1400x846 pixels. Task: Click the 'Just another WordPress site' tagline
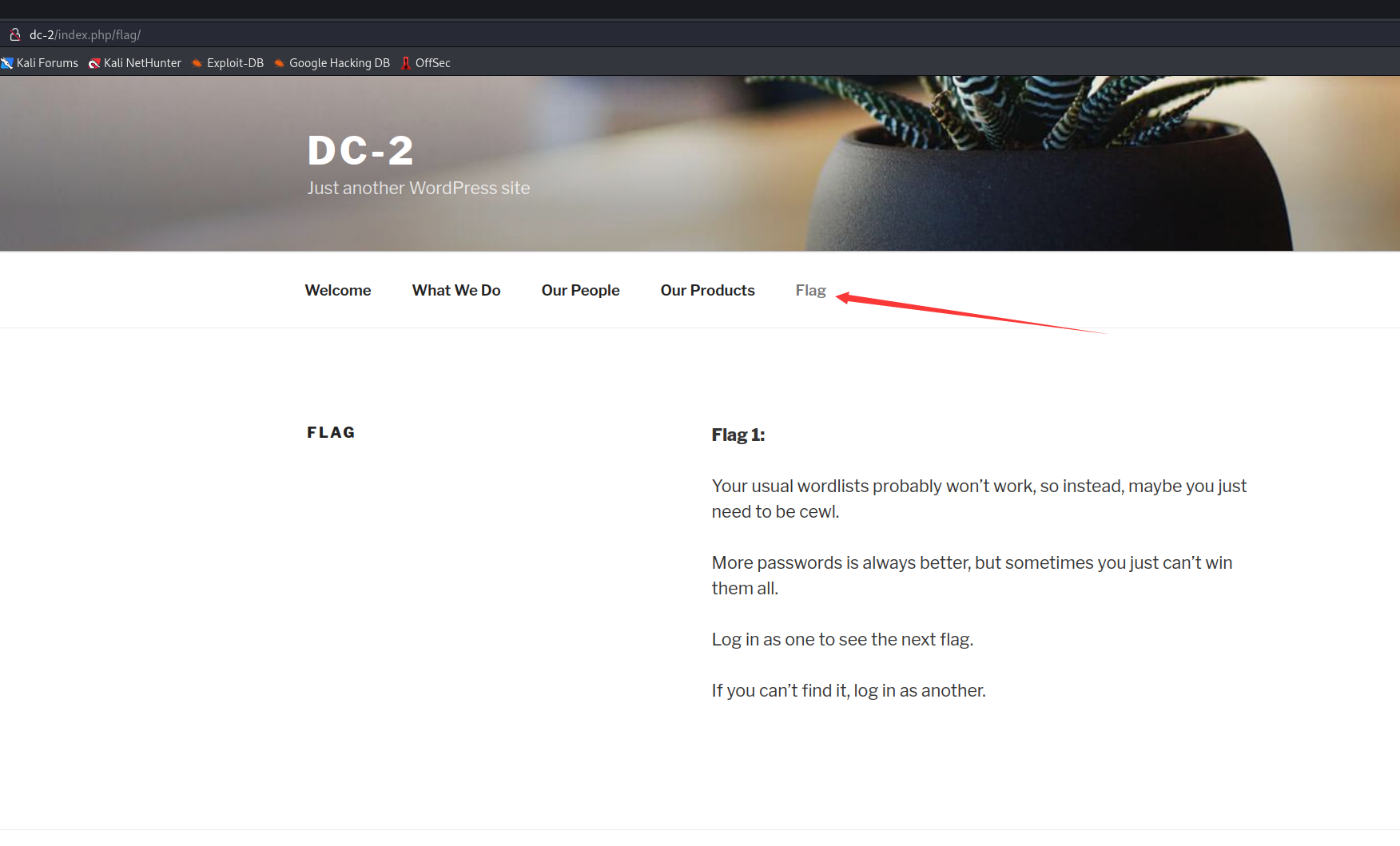[x=419, y=188]
